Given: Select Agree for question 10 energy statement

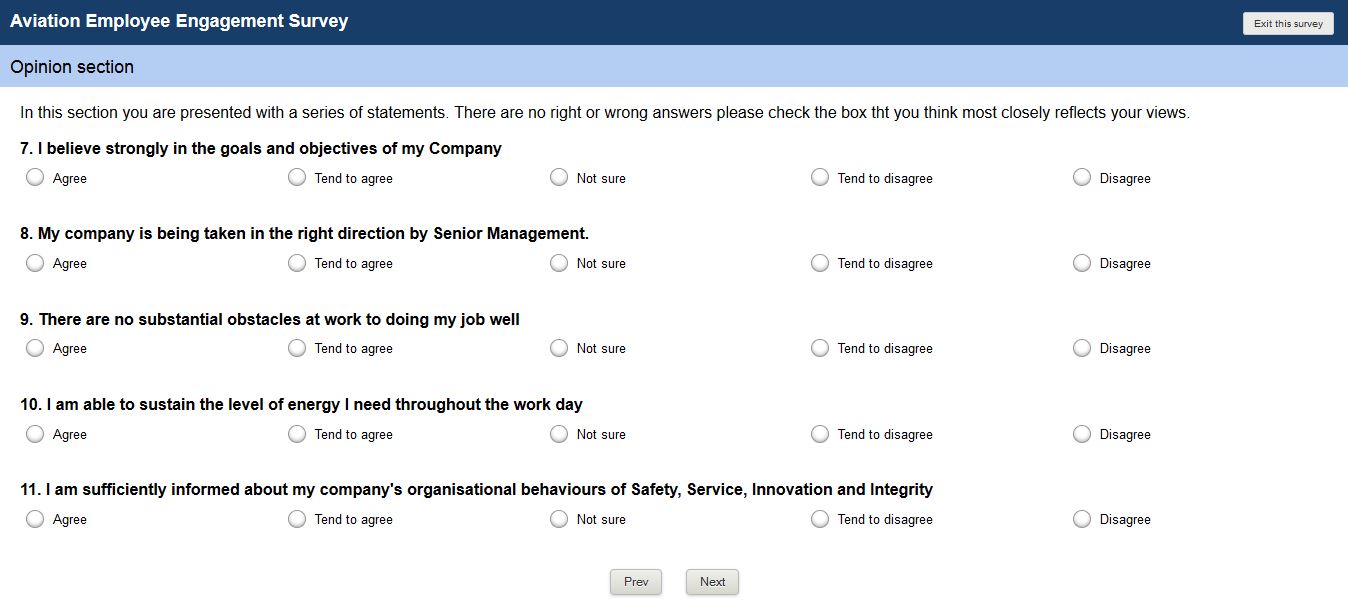Looking at the screenshot, I should 35,434.
